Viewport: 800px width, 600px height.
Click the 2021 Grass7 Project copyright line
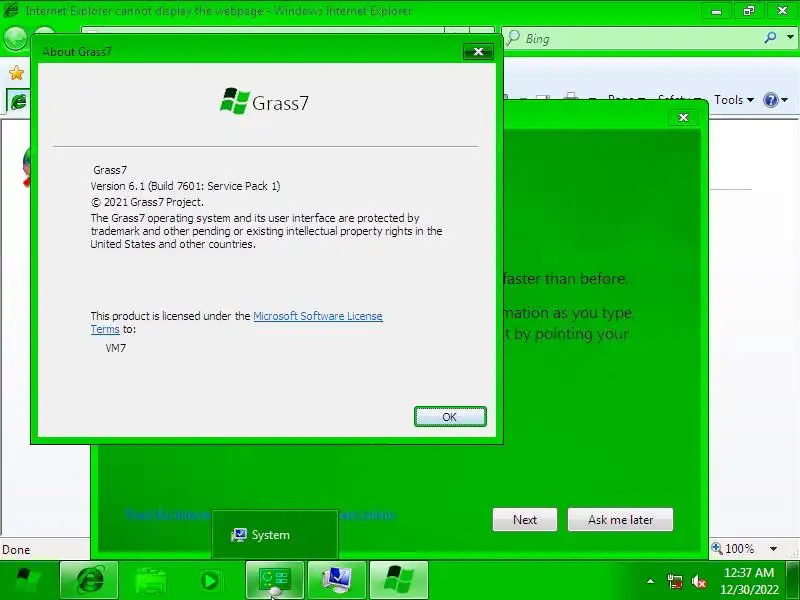click(147, 202)
